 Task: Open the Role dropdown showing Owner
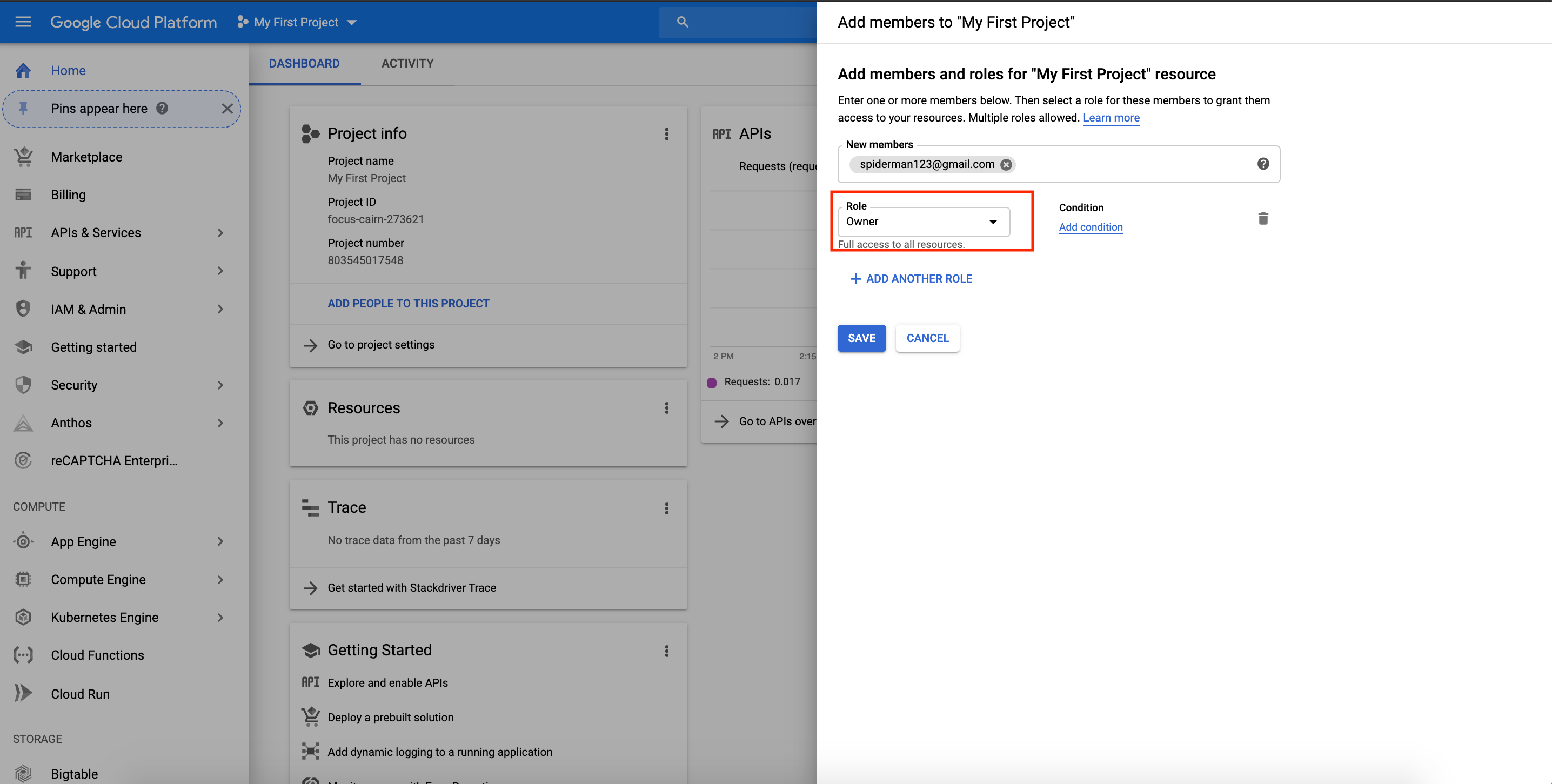923,222
